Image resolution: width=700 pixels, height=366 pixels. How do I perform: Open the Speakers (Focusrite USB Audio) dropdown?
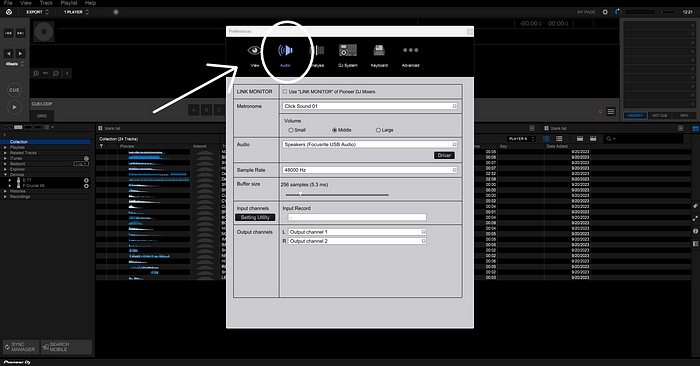pos(370,145)
